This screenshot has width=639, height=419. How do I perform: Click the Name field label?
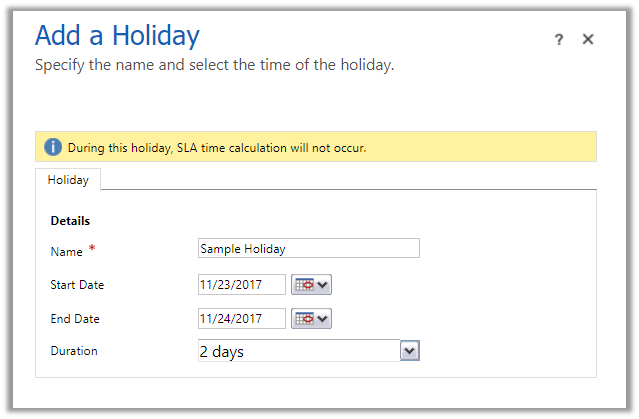[x=66, y=251]
